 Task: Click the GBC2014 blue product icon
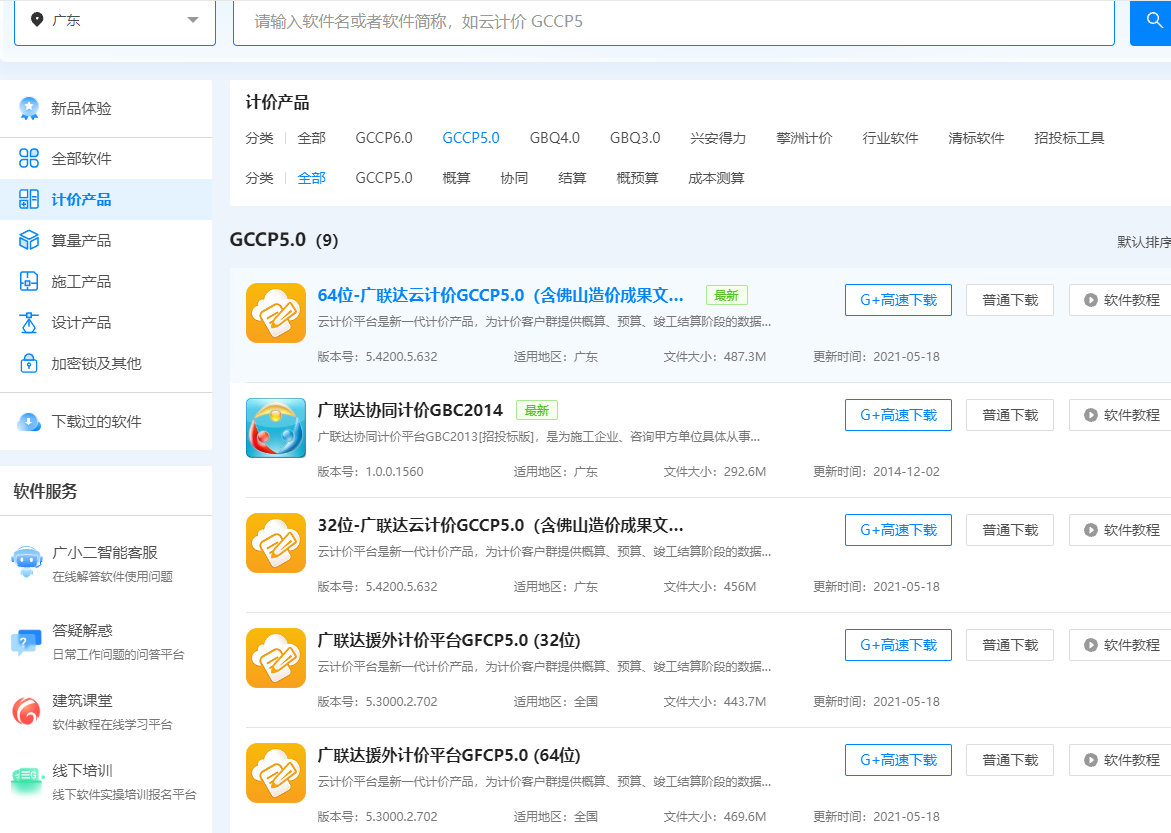pos(276,428)
